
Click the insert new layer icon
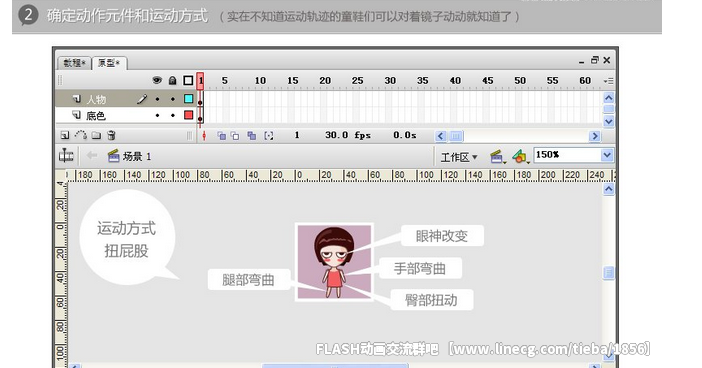(x=65, y=135)
